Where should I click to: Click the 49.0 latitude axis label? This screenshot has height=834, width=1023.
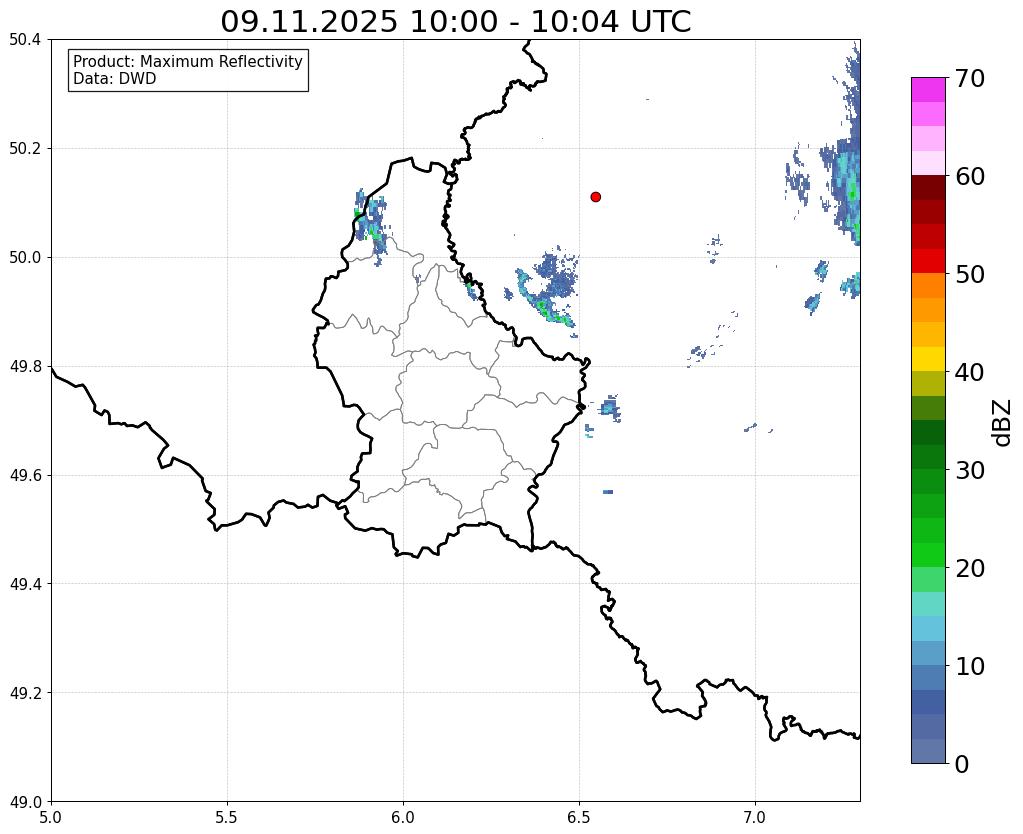25,801
